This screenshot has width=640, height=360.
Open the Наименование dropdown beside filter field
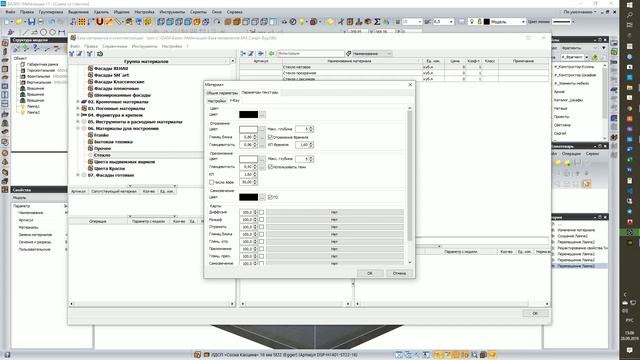pyautogui.click(x=372, y=53)
